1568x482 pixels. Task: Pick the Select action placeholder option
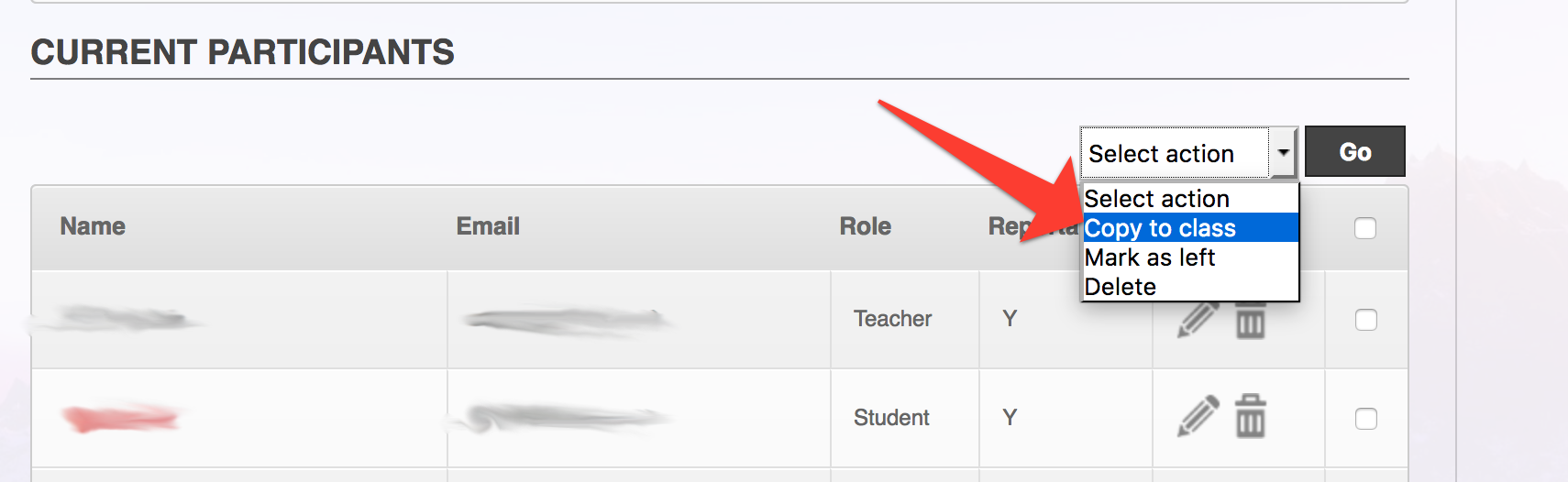coord(1190,199)
